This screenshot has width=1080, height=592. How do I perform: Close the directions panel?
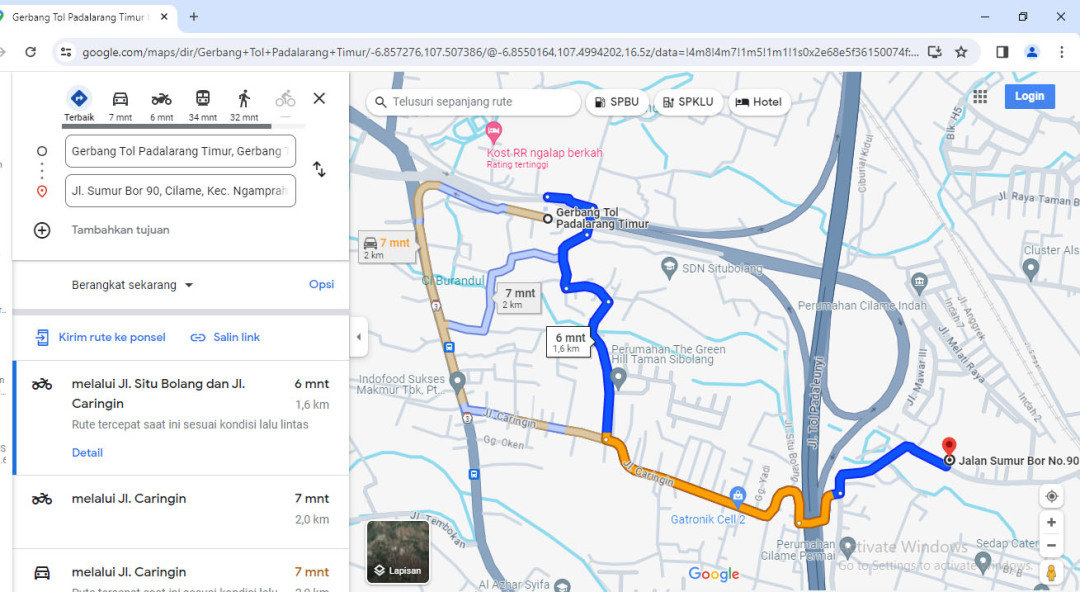[319, 98]
